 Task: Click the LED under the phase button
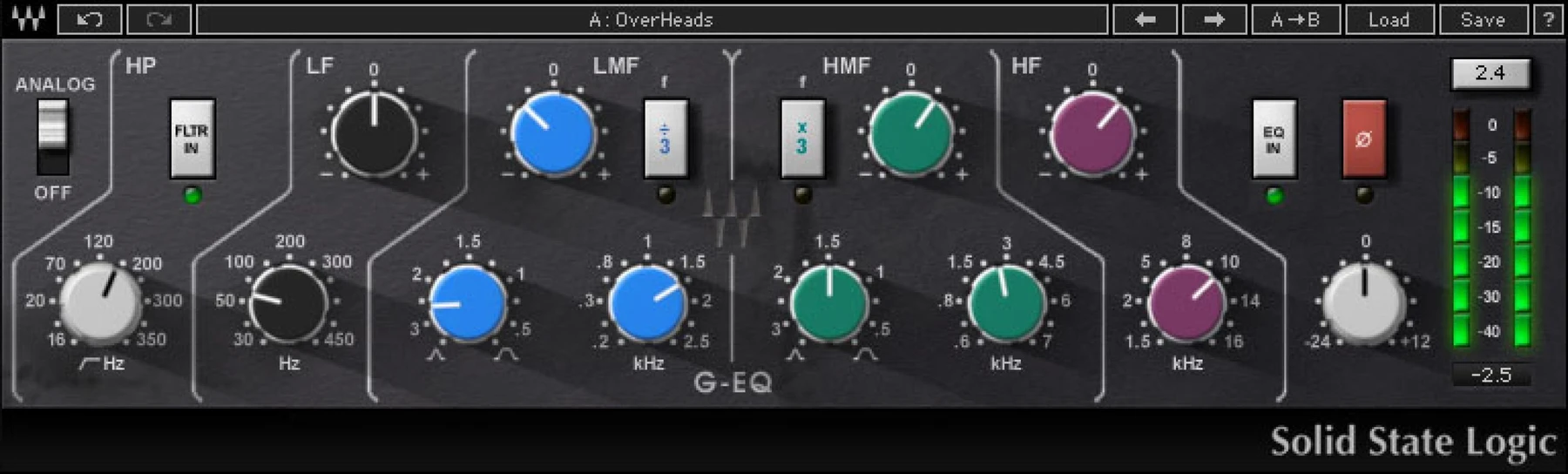coord(1364,195)
